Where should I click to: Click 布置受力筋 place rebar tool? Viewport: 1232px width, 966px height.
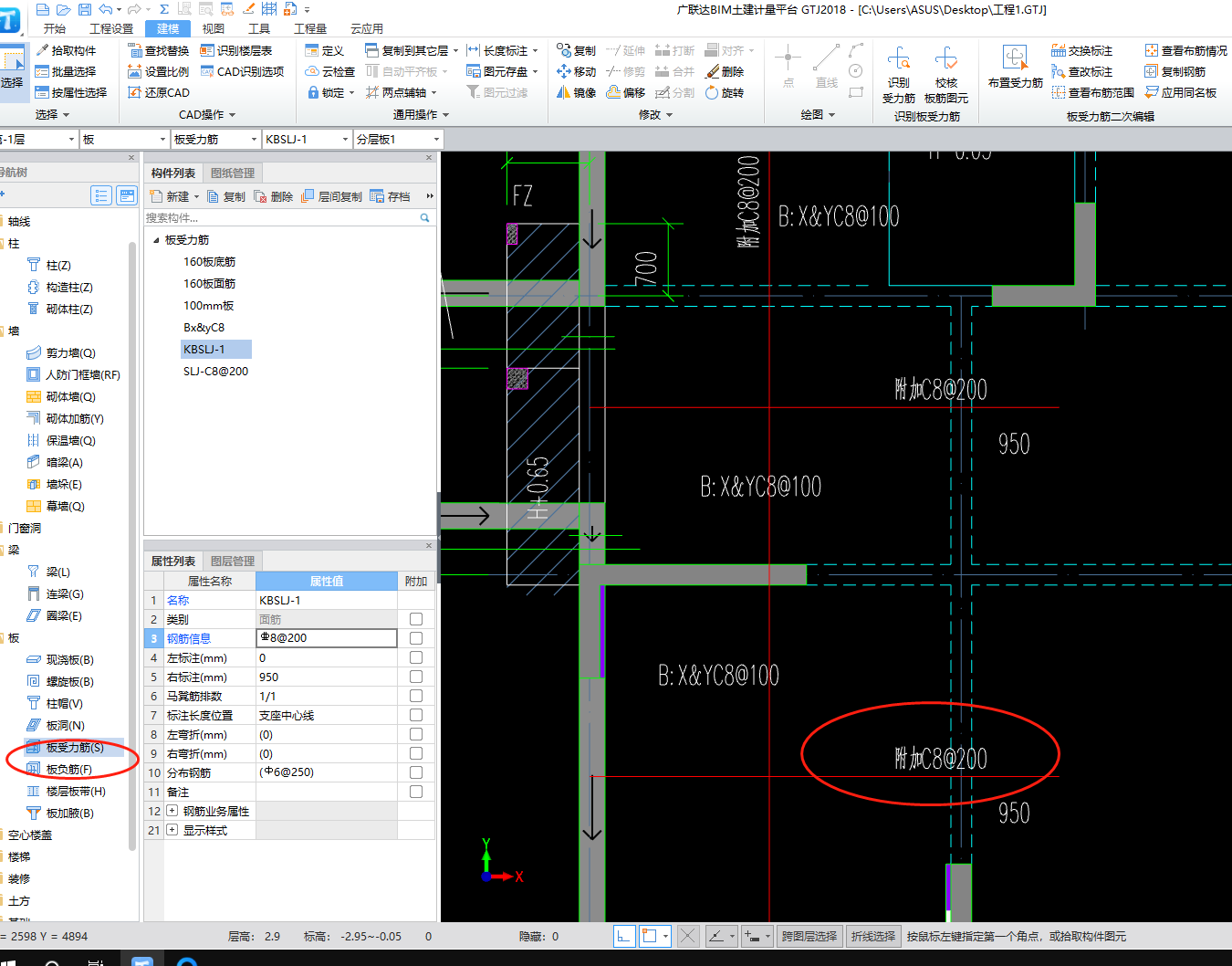click(x=1015, y=68)
